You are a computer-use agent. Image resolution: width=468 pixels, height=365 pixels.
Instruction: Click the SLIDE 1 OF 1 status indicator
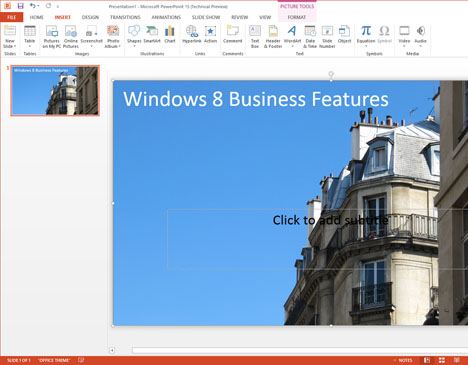[x=19, y=360]
